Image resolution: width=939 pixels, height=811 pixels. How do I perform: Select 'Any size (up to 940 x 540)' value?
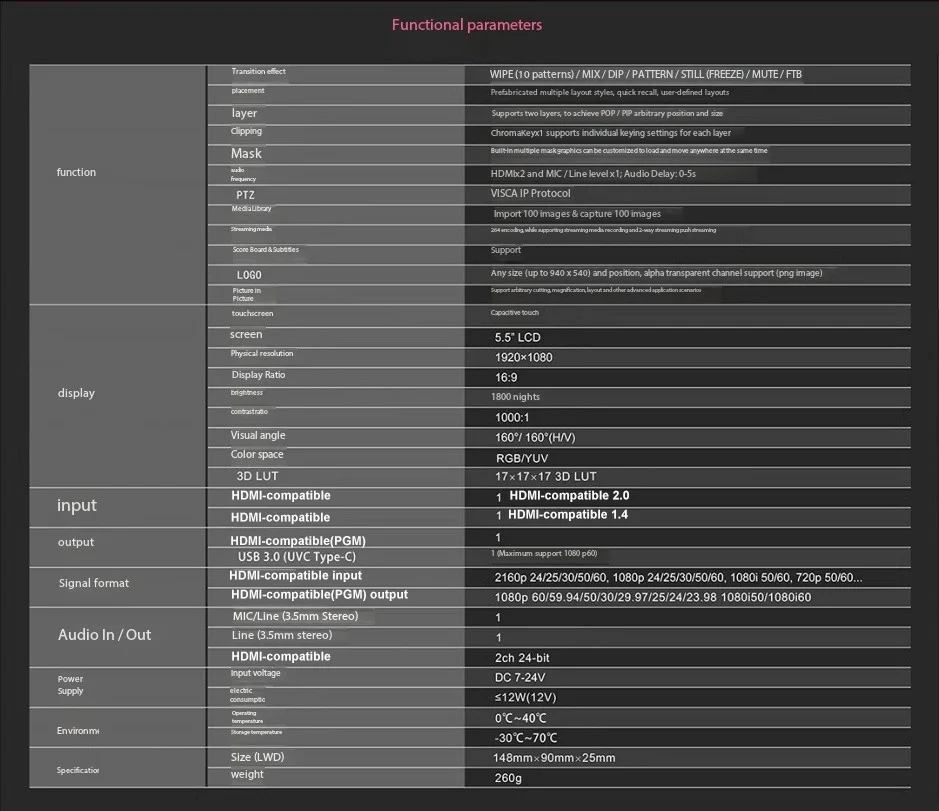click(x=656, y=273)
